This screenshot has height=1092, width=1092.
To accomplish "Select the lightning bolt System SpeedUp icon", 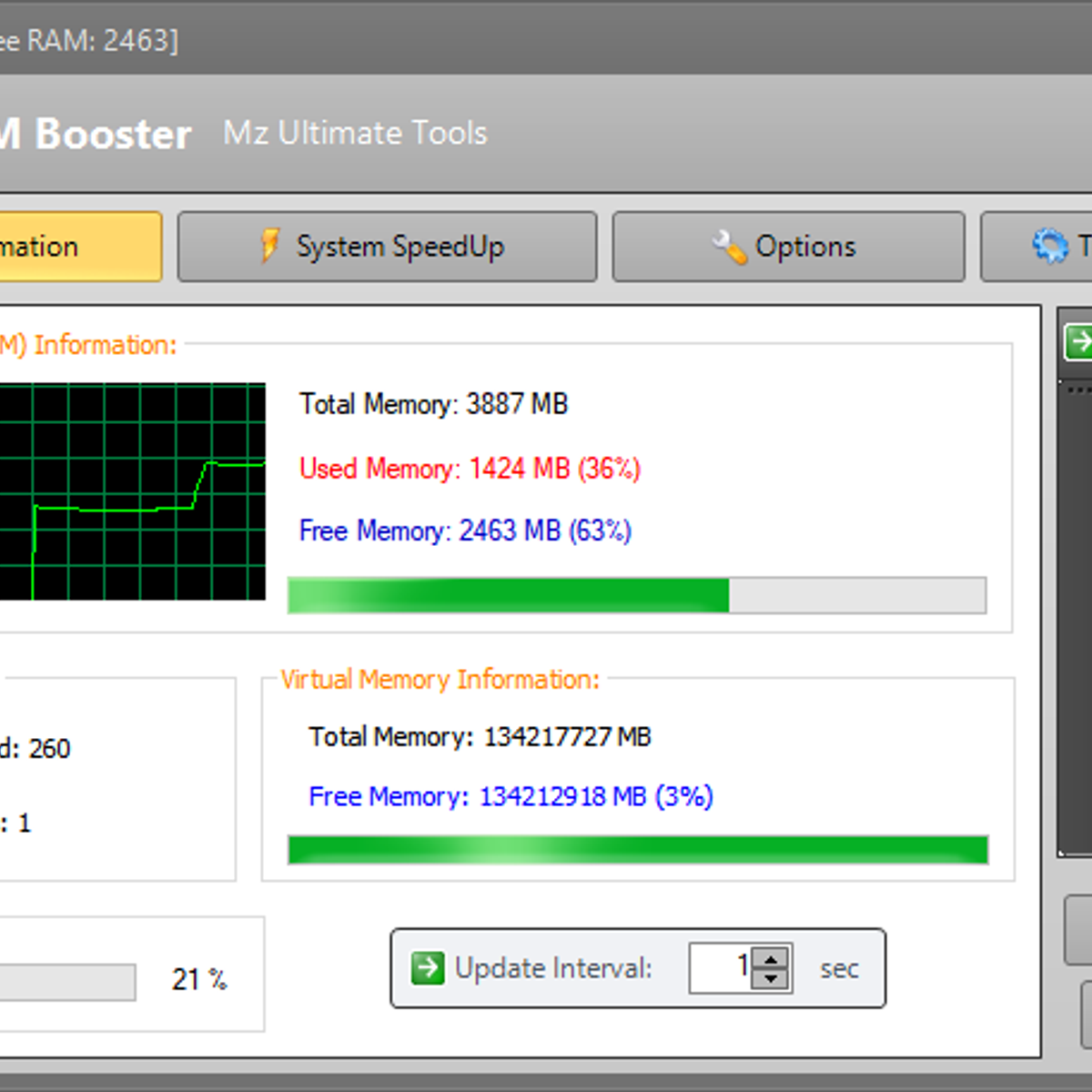I will point(268,246).
